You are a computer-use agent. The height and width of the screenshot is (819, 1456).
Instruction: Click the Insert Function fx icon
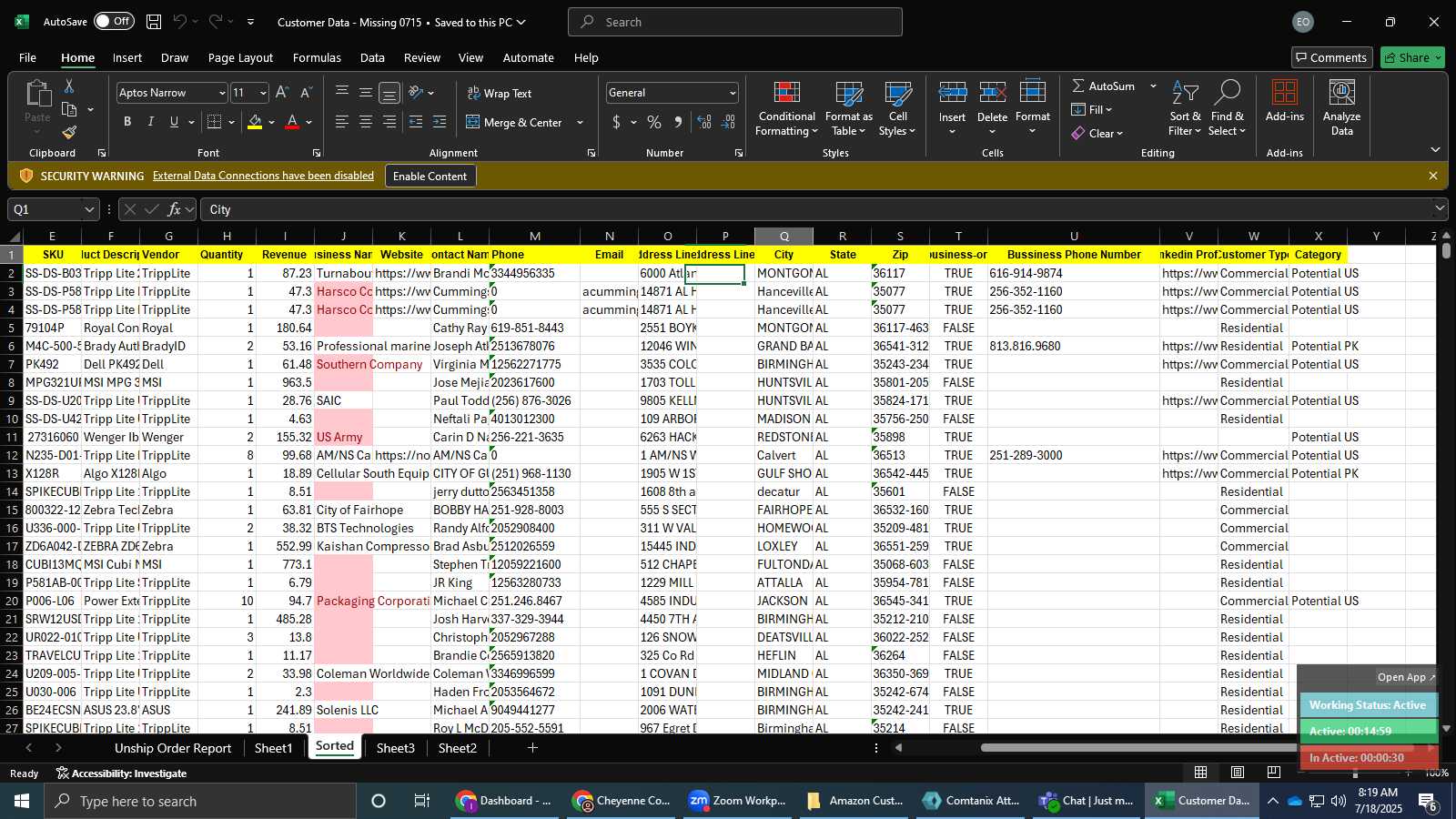click(x=174, y=209)
